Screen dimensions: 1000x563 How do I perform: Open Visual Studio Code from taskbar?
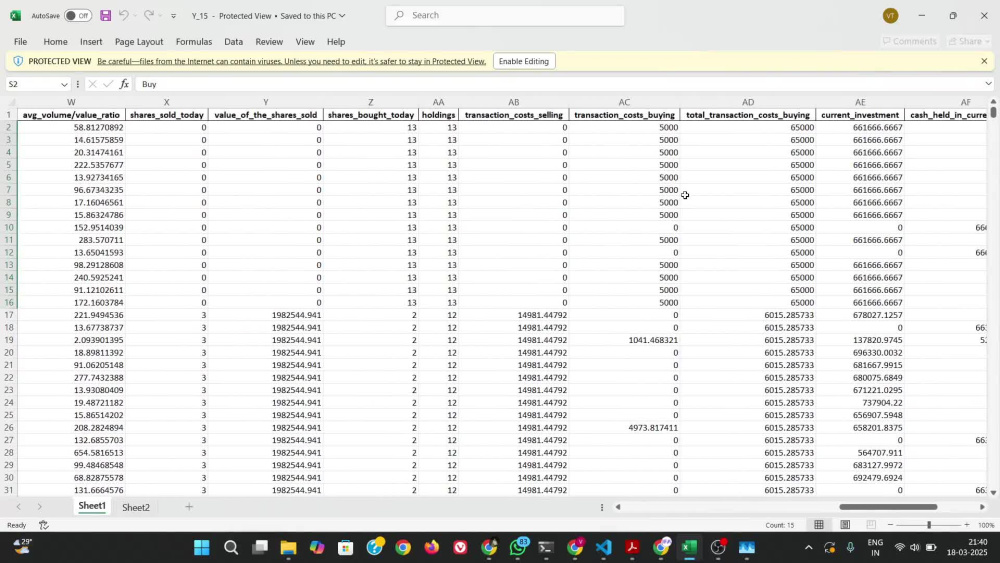603,547
